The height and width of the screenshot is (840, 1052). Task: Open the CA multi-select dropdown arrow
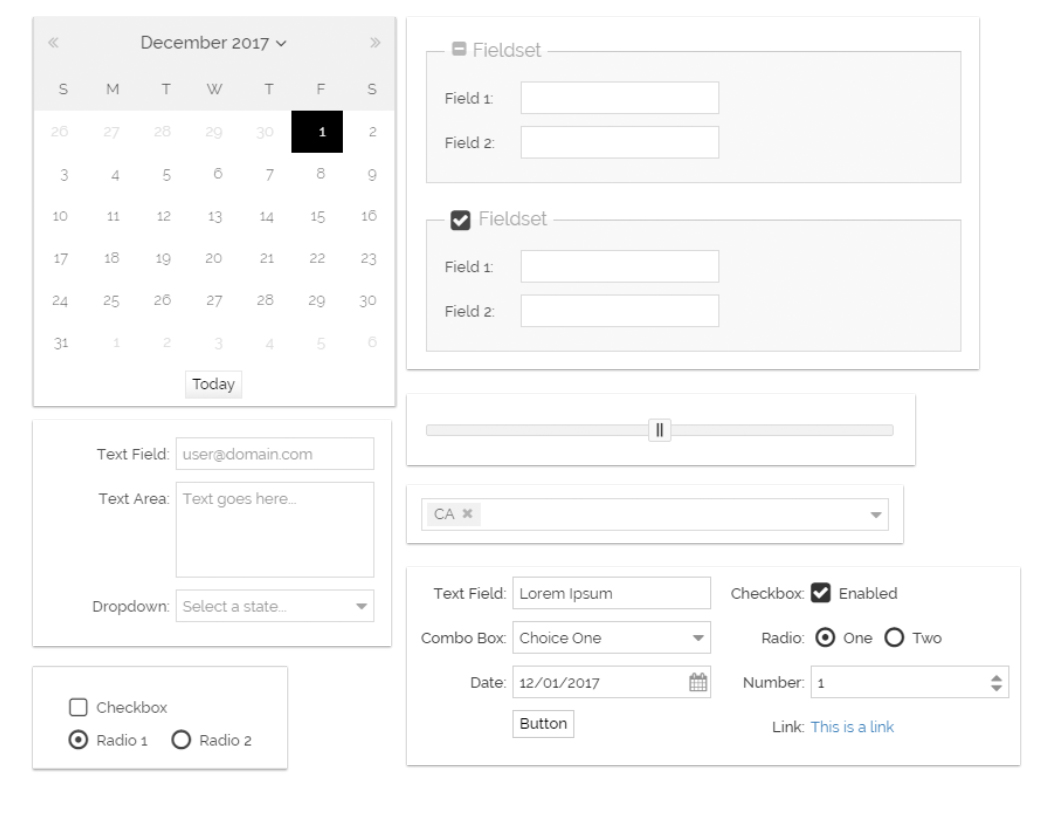(876, 514)
